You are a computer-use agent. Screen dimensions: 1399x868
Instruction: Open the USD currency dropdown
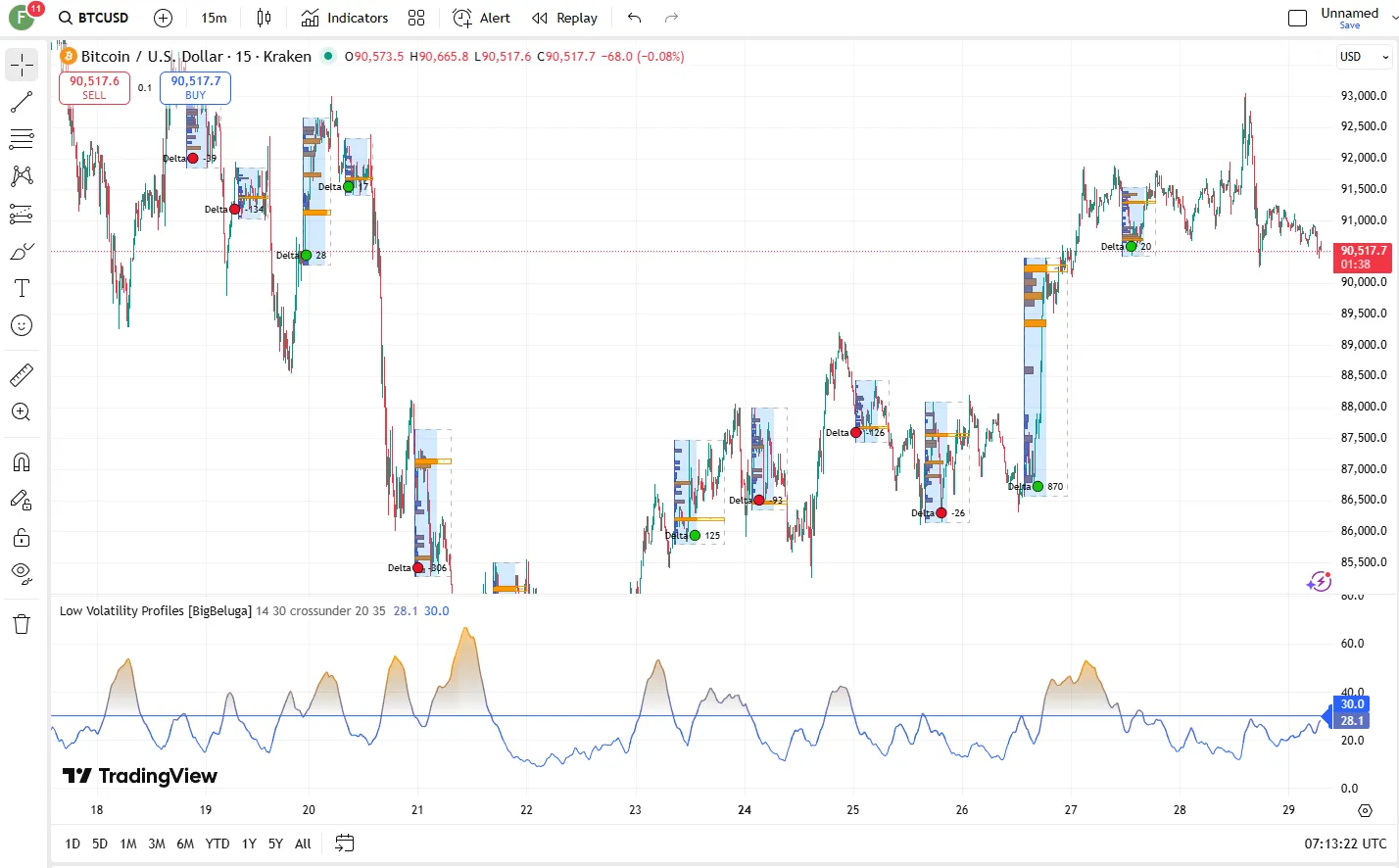click(x=1364, y=57)
